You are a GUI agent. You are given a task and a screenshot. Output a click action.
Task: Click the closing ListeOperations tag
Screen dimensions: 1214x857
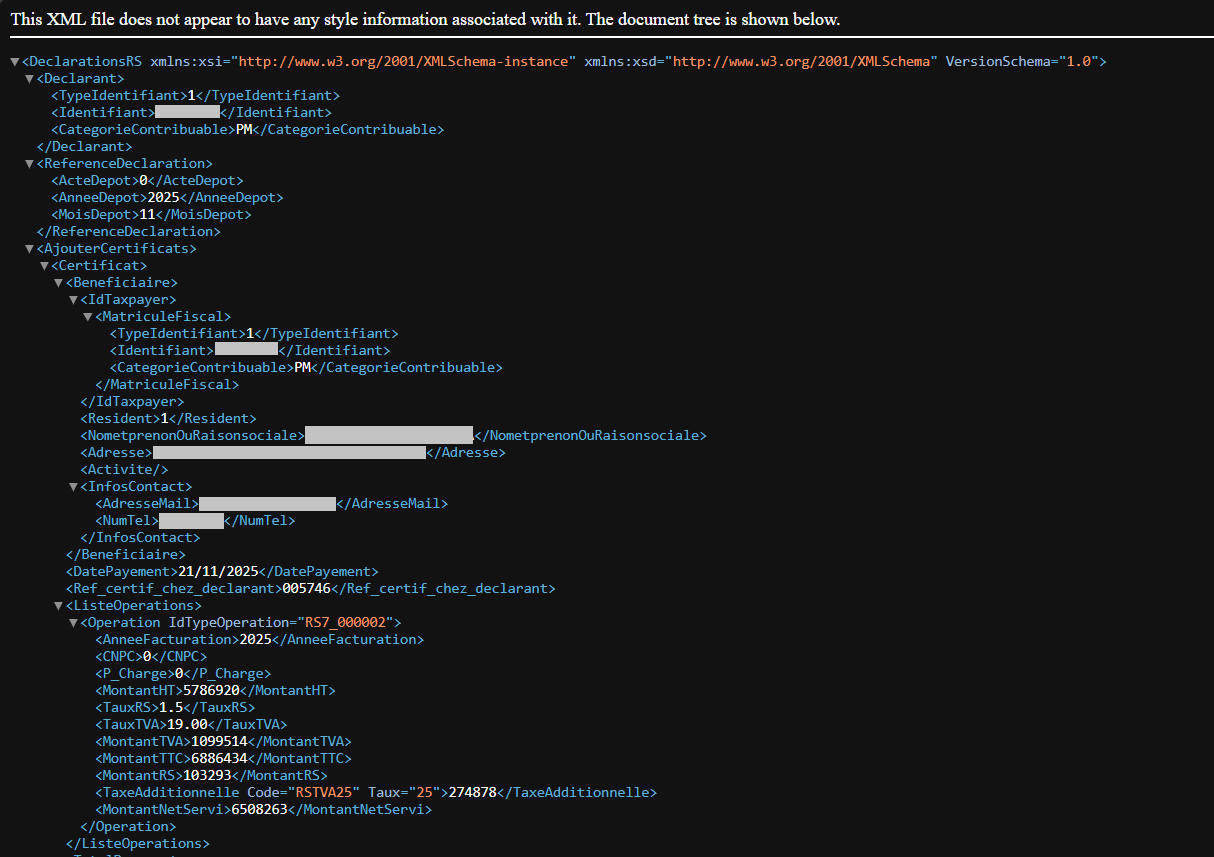137,844
